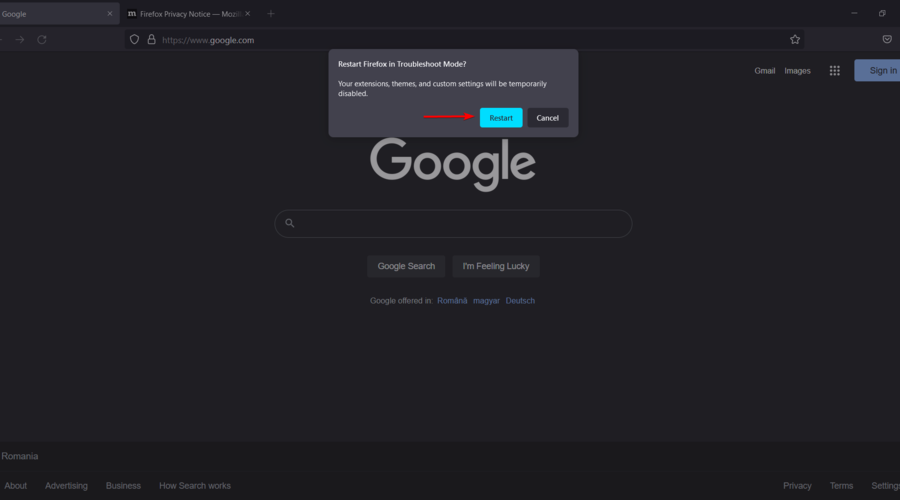Go forward with the forward arrow

click(x=20, y=40)
